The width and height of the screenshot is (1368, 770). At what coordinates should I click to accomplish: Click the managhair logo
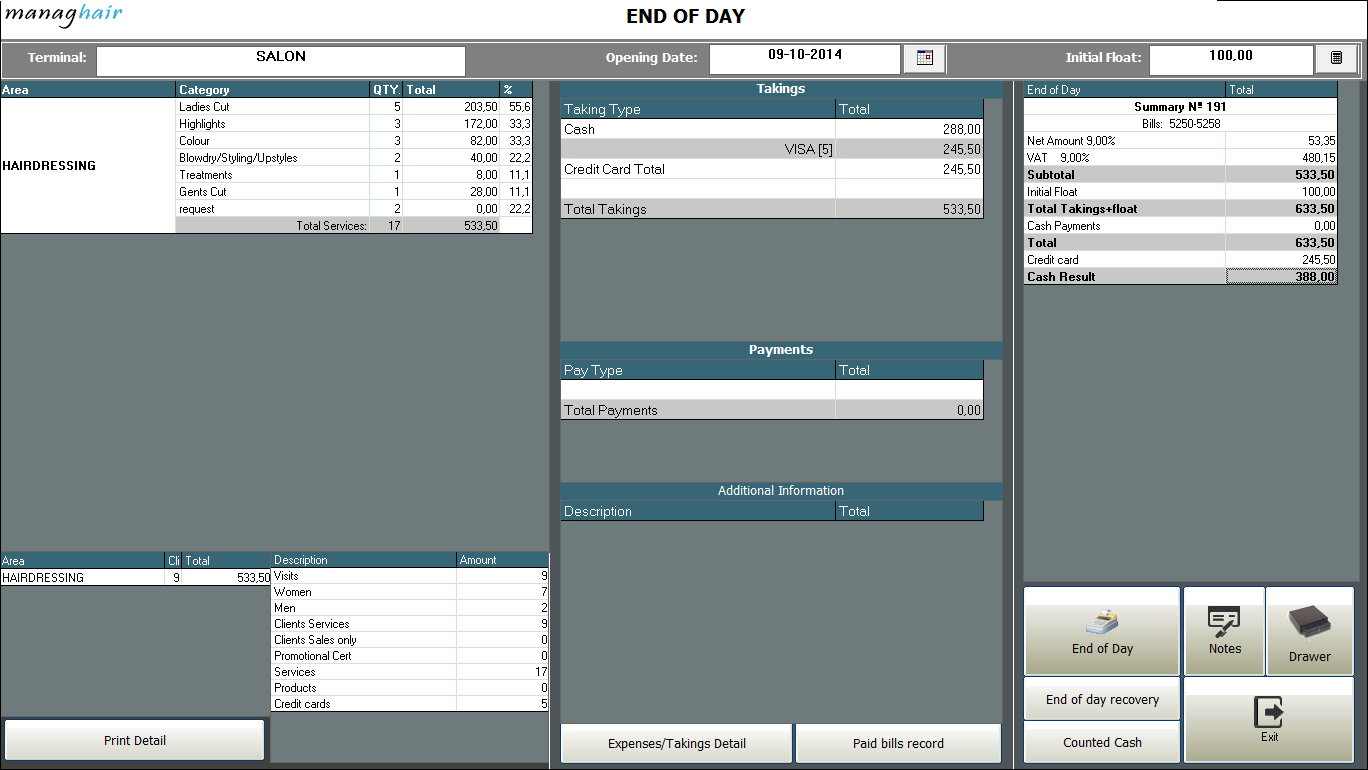64,16
